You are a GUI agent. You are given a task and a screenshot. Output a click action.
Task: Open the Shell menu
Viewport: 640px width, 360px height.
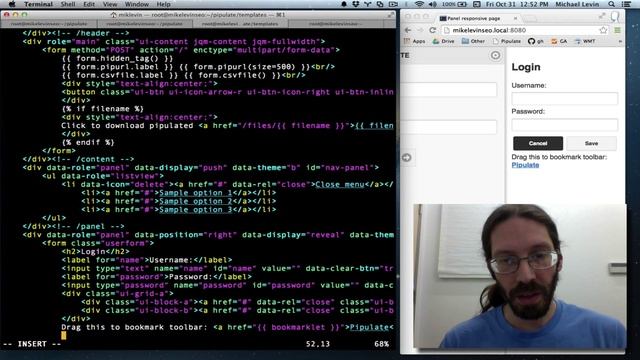click(x=68, y=4)
